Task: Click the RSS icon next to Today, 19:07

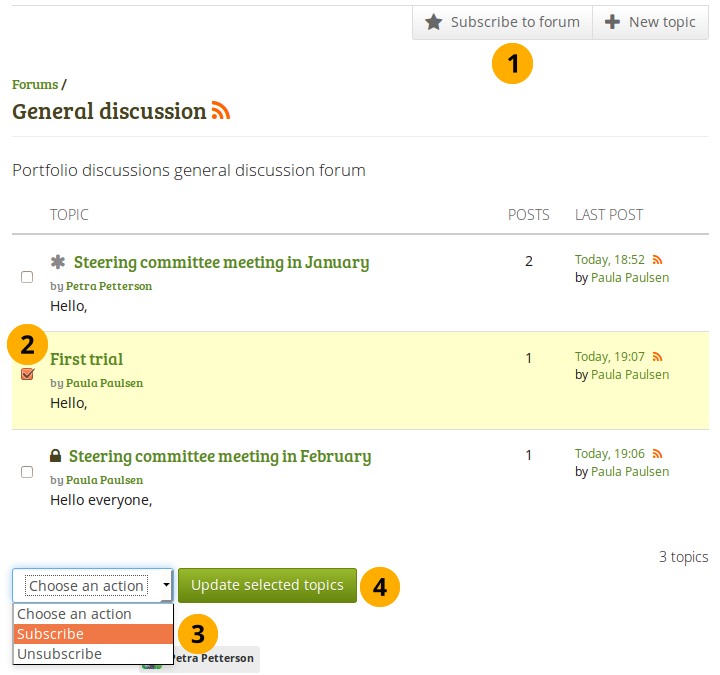Action: pos(657,357)
